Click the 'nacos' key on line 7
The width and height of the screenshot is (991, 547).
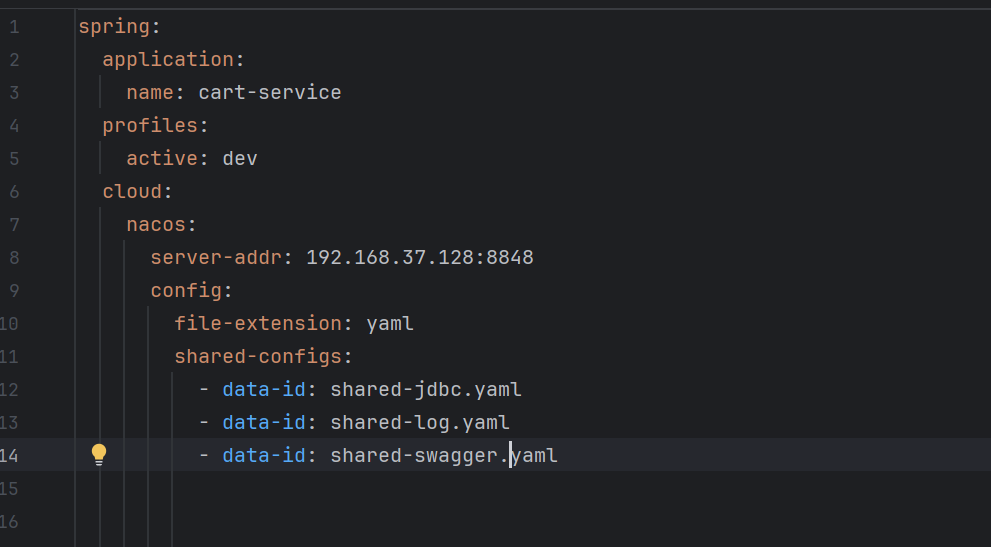156,224
